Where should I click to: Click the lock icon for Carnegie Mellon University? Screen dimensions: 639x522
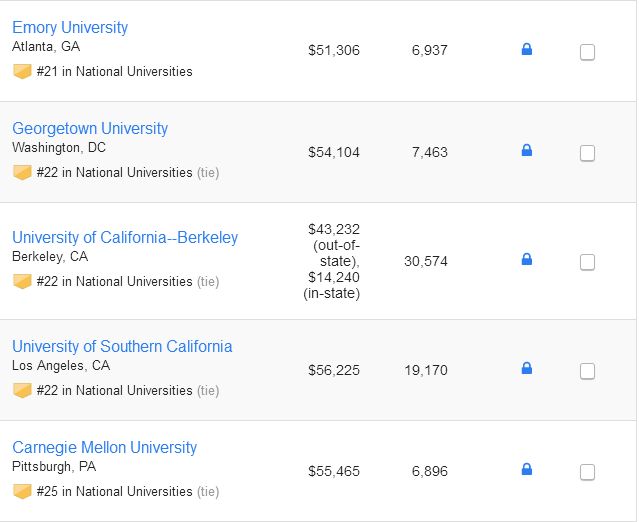527,469
